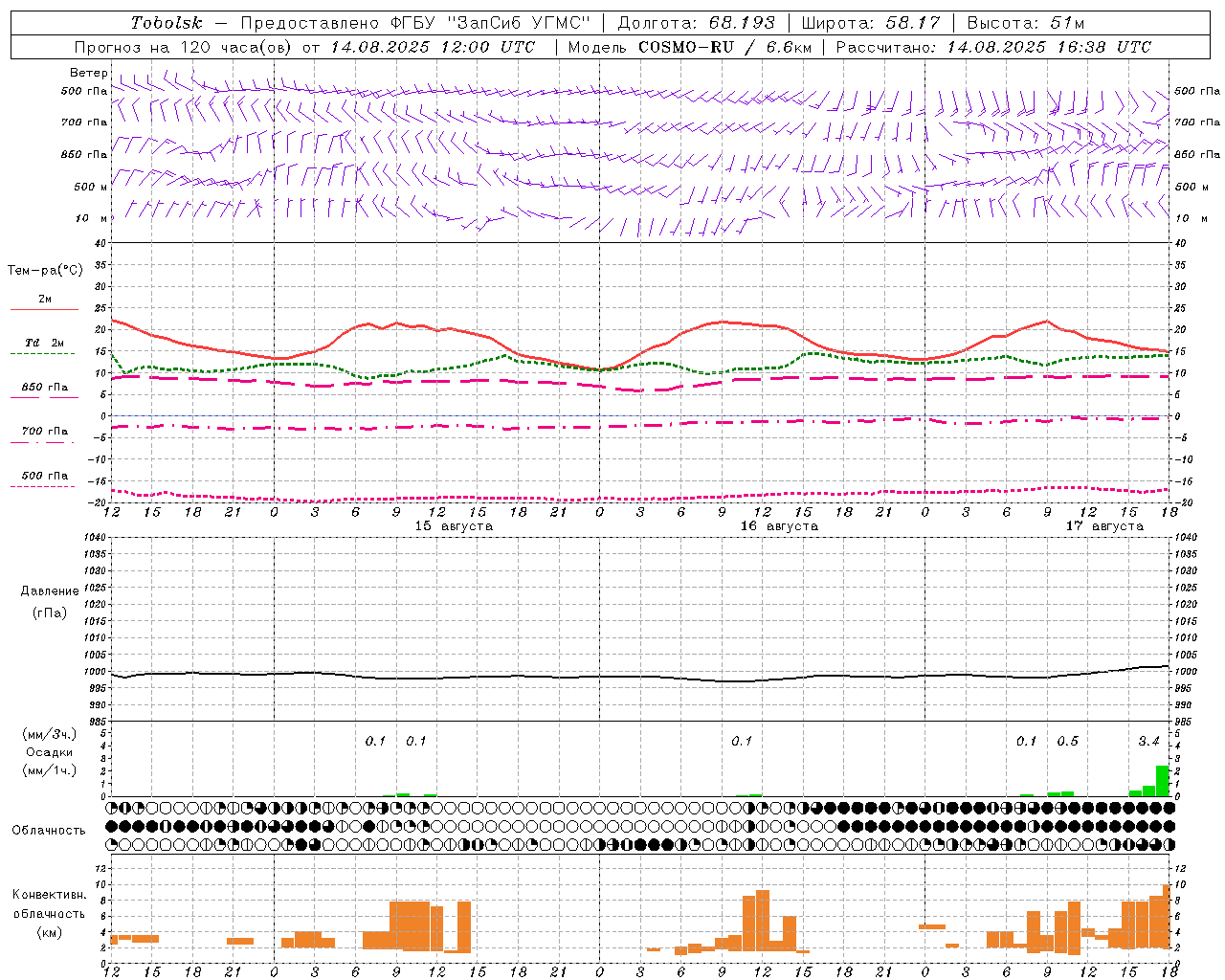
Task: Select the forecast start '14.08.2025 12:00 UTC'
Action: click(x=433, y=47)
